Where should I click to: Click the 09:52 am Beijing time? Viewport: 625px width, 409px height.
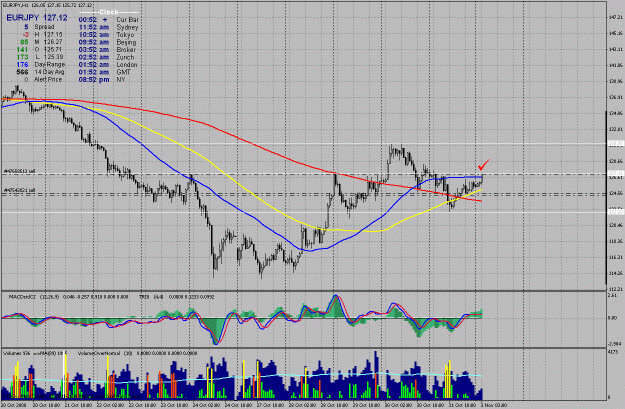pos(94,42)
